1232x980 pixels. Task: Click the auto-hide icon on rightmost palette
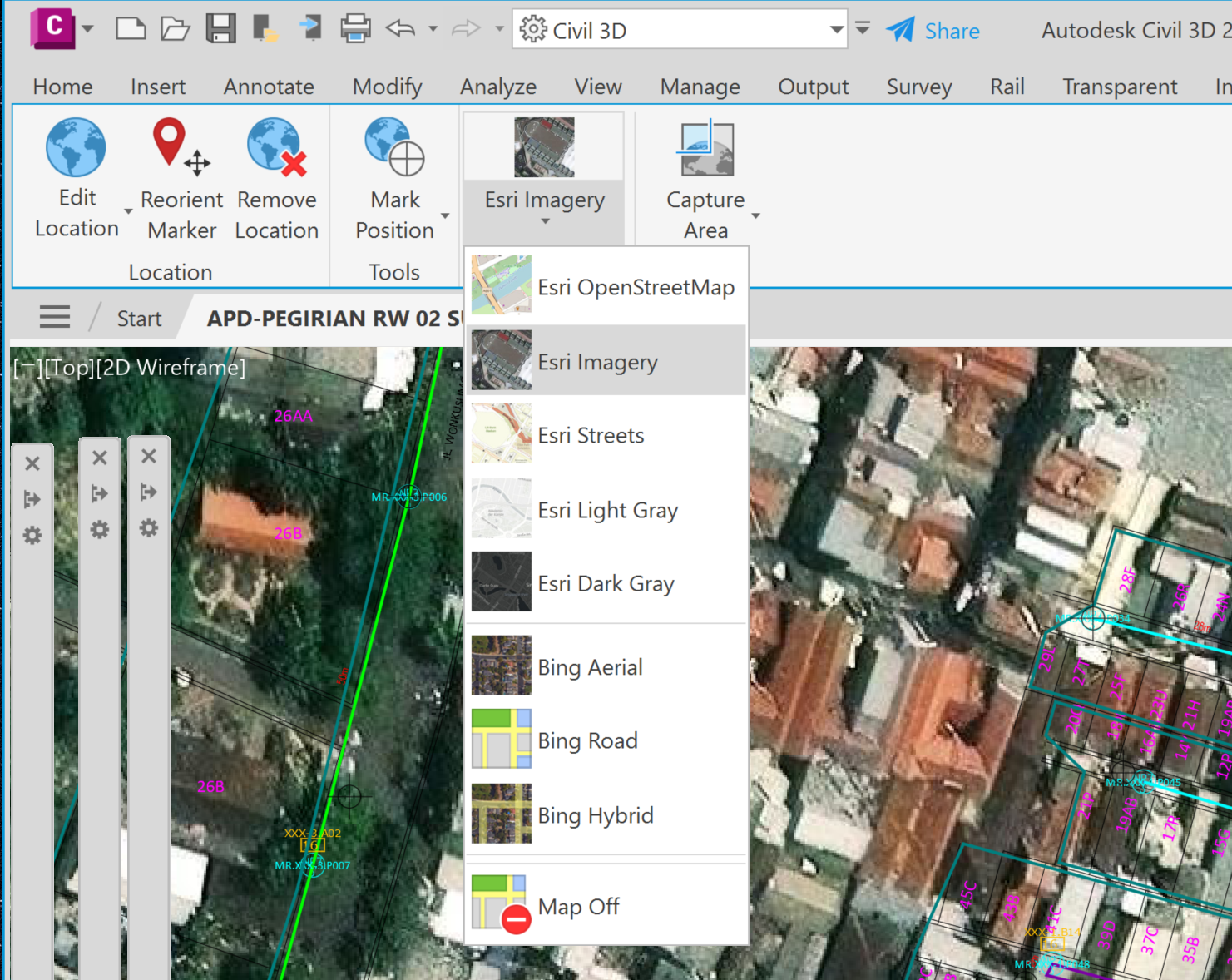(x=149, y=492)
